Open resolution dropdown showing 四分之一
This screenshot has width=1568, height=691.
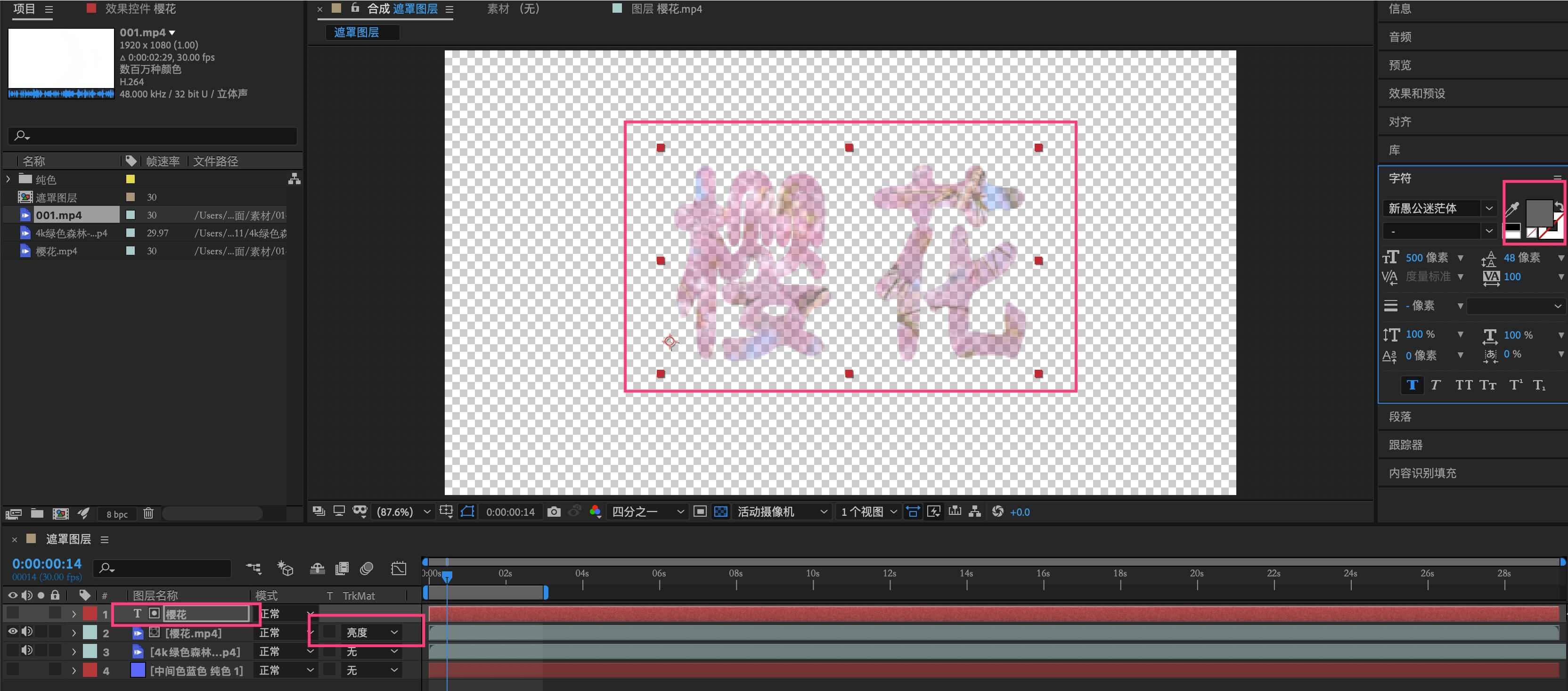click(647, 512)
